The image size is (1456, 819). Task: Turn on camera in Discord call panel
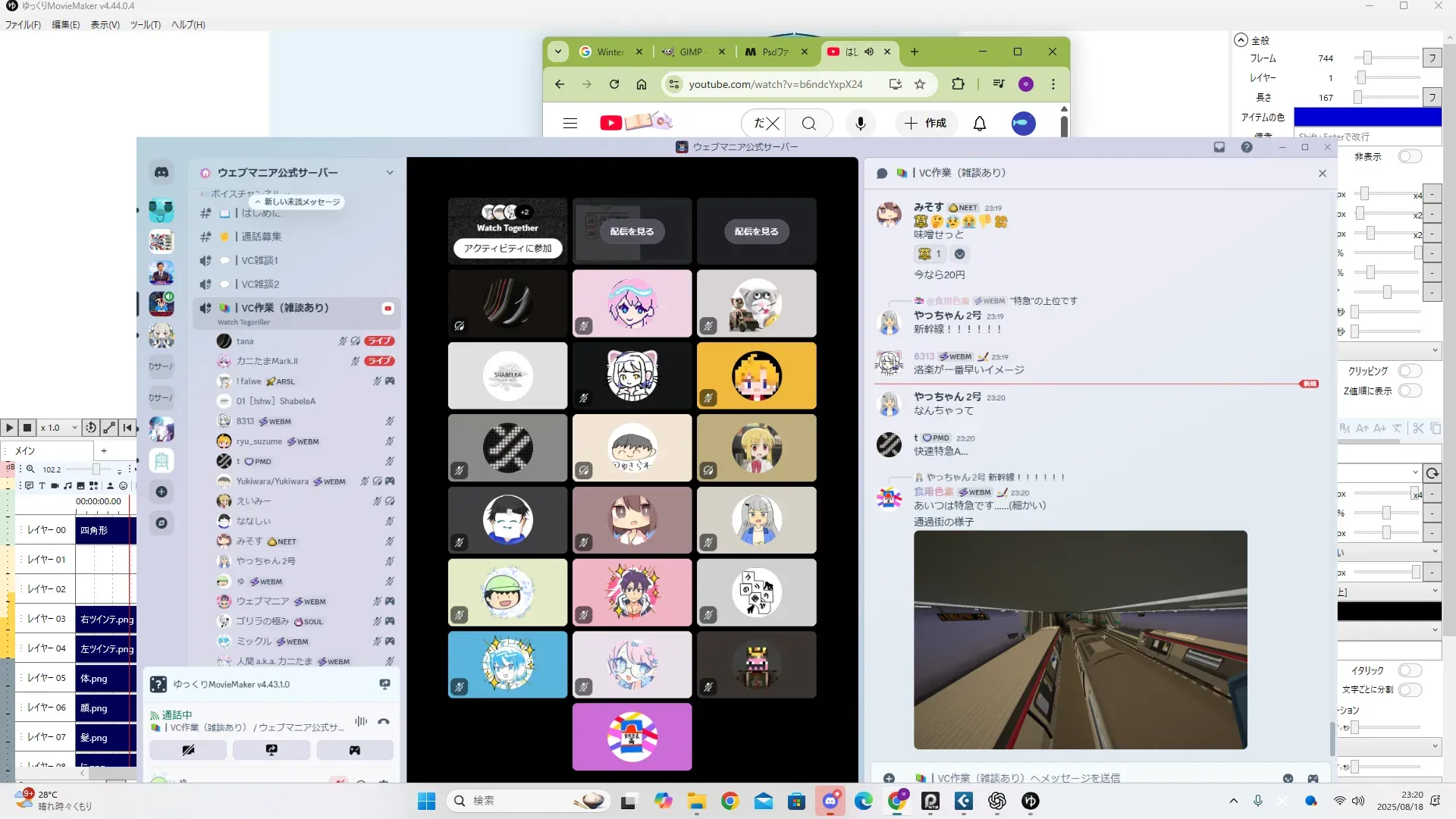tap(188, 750)
